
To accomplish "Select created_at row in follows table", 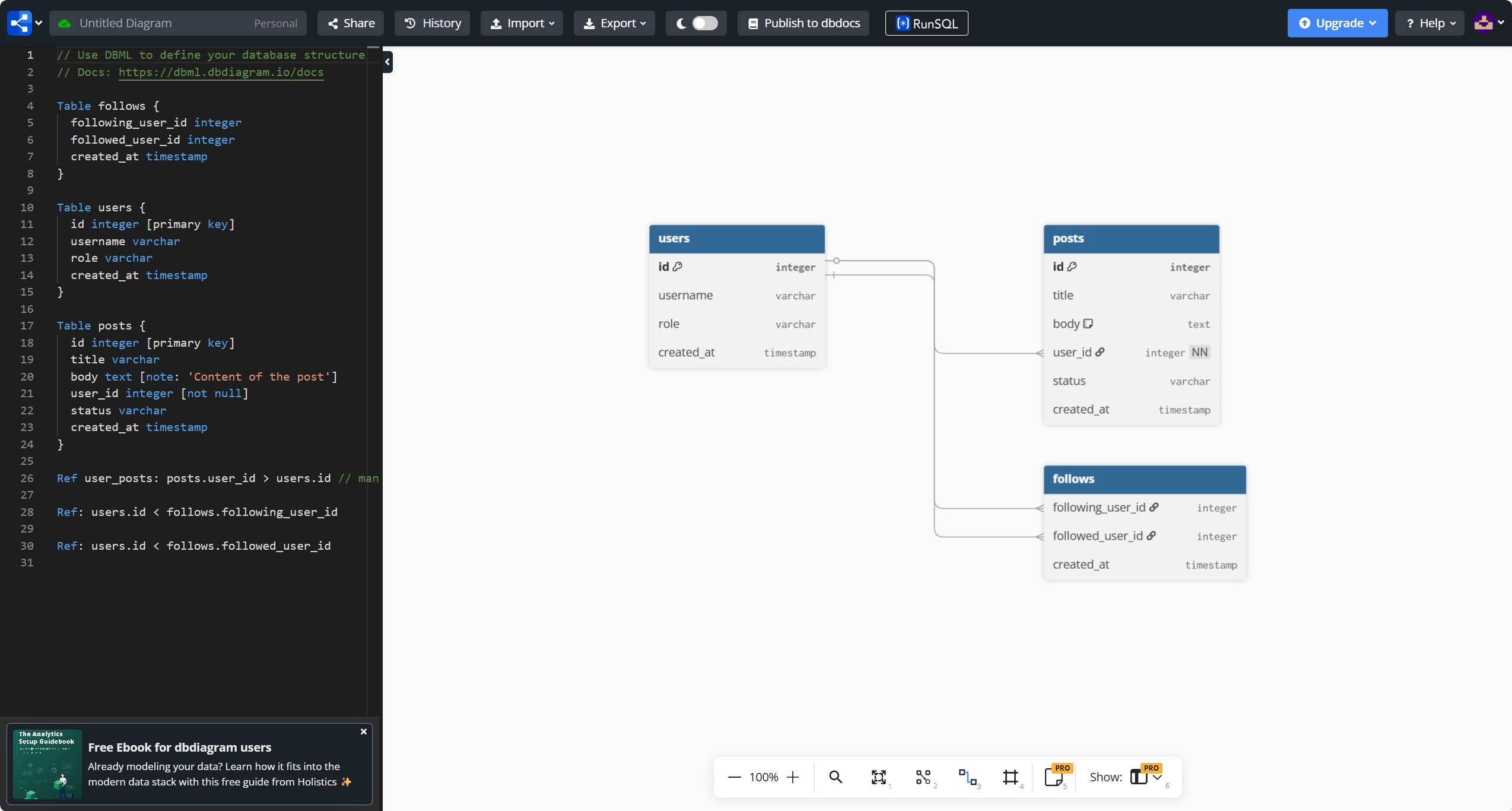I will point(1145,565).
